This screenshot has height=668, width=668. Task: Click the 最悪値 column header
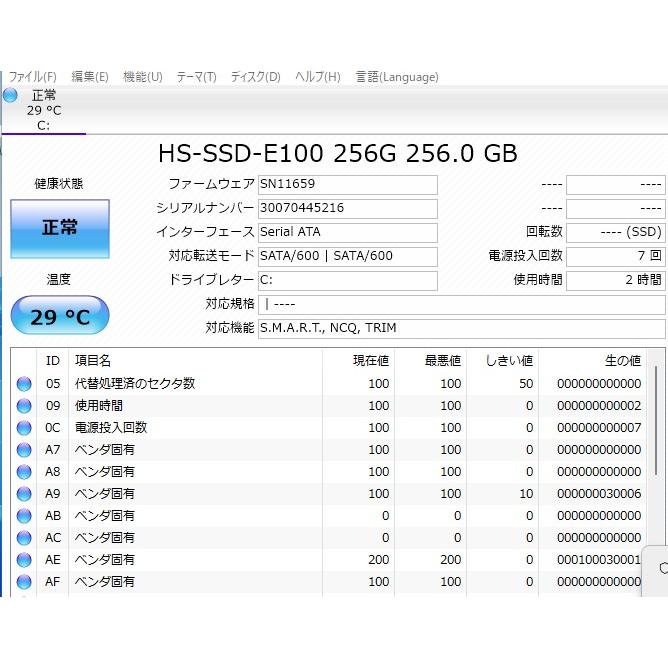430,361
